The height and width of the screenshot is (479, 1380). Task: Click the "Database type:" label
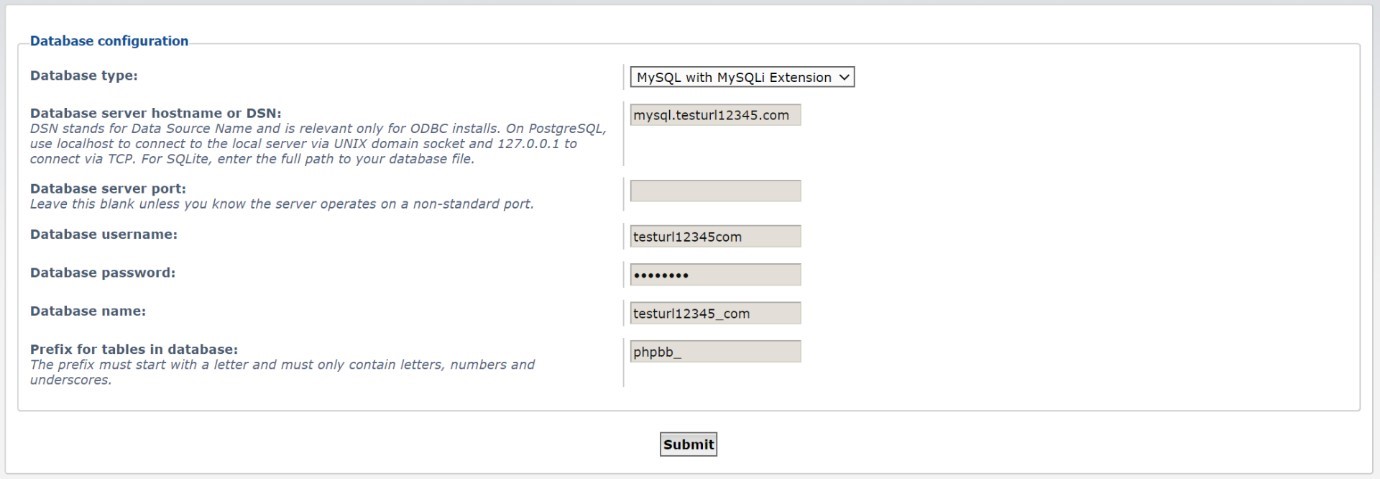pyautogui.click(x=84, y=75)
